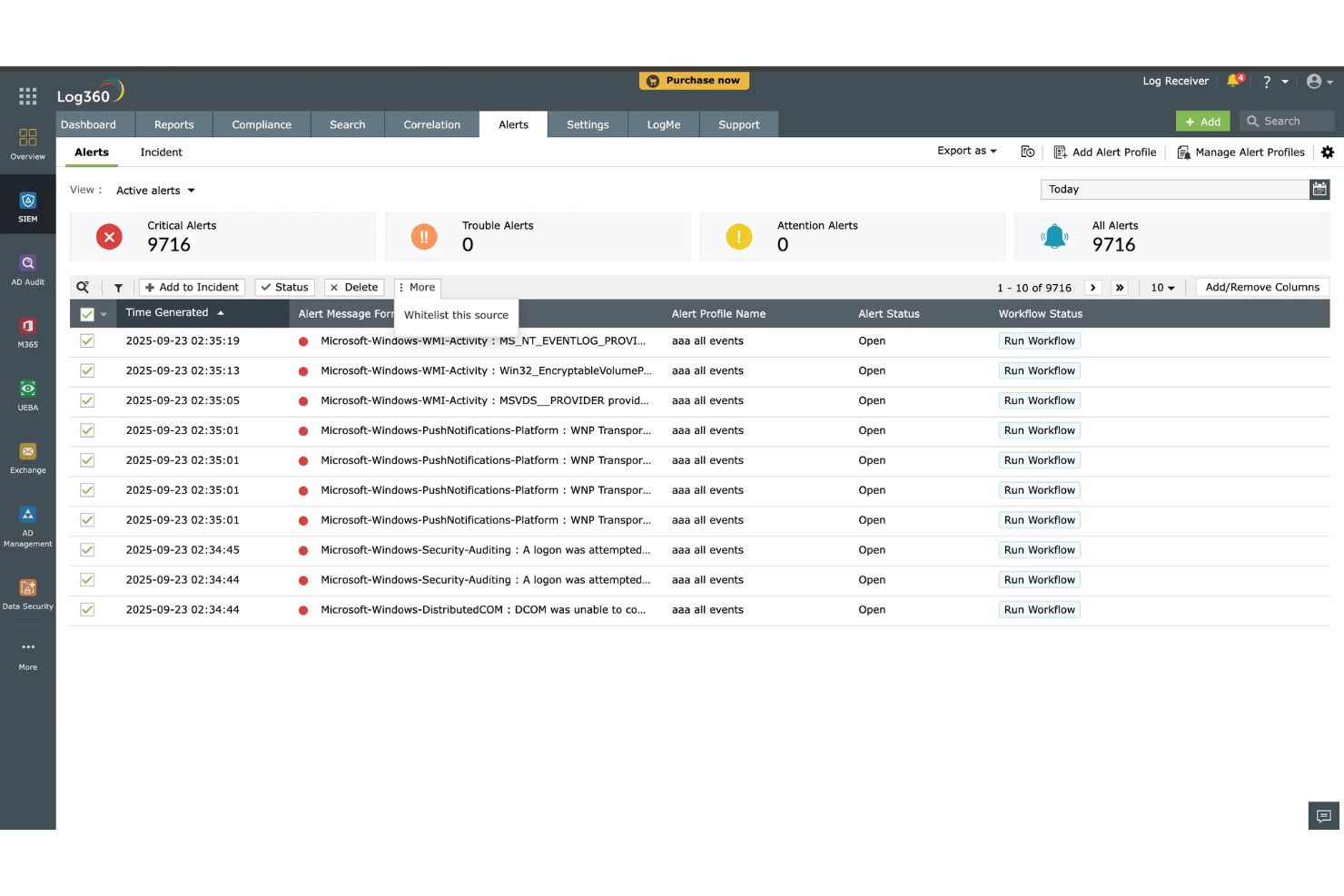Open the M365 sidebar module
This screenshot has width=1344, height=896.
pyautogui.click(x=28, y=333)
